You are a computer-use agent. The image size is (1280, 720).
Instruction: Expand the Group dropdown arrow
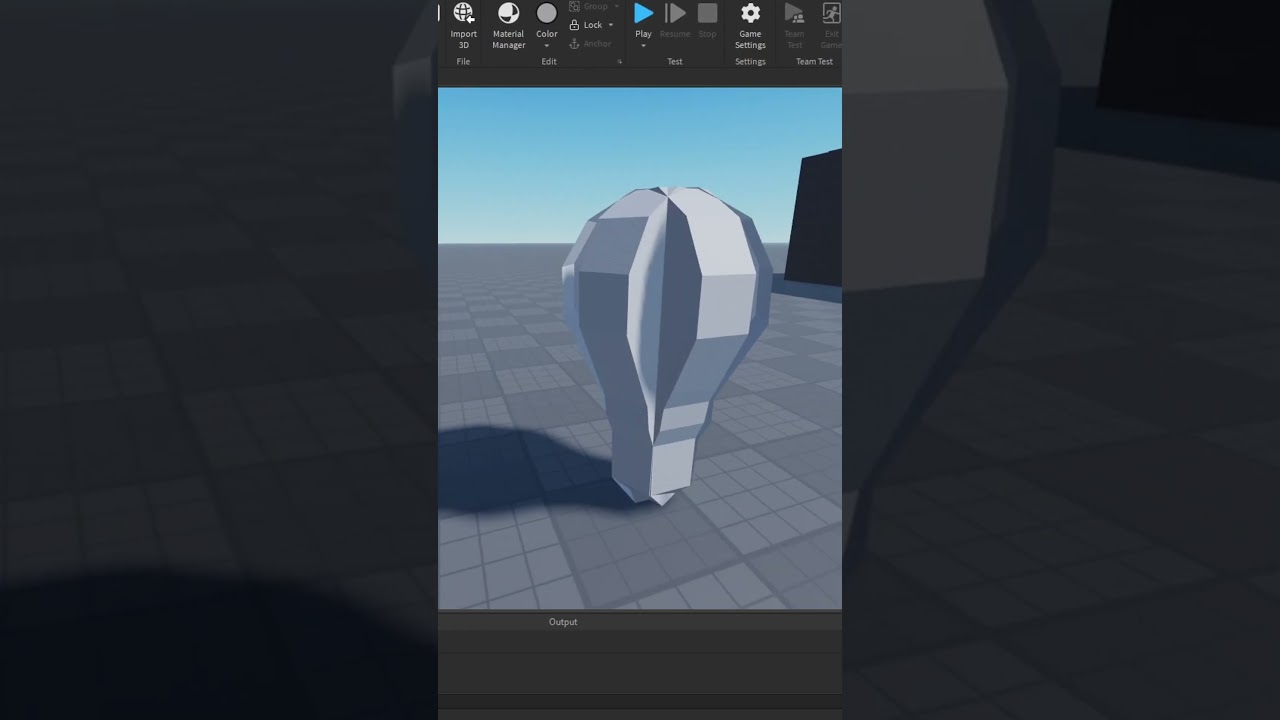(617, 7)
